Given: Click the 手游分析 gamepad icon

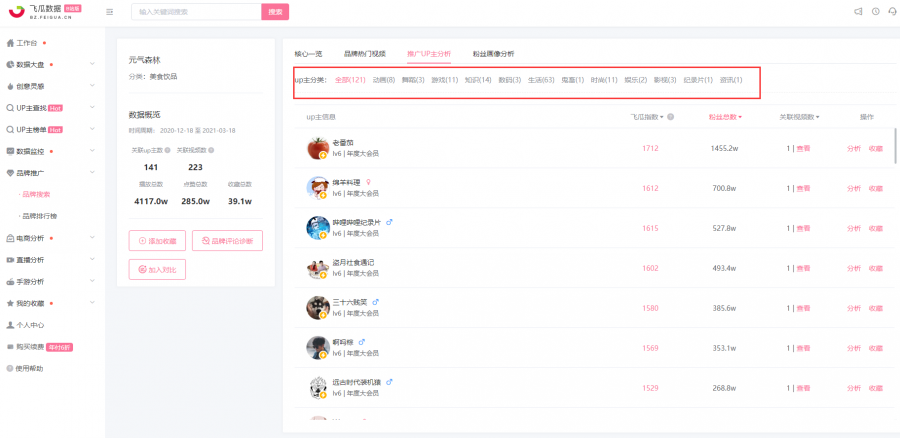Looking at the screenshot, I should tap(10, 281).
